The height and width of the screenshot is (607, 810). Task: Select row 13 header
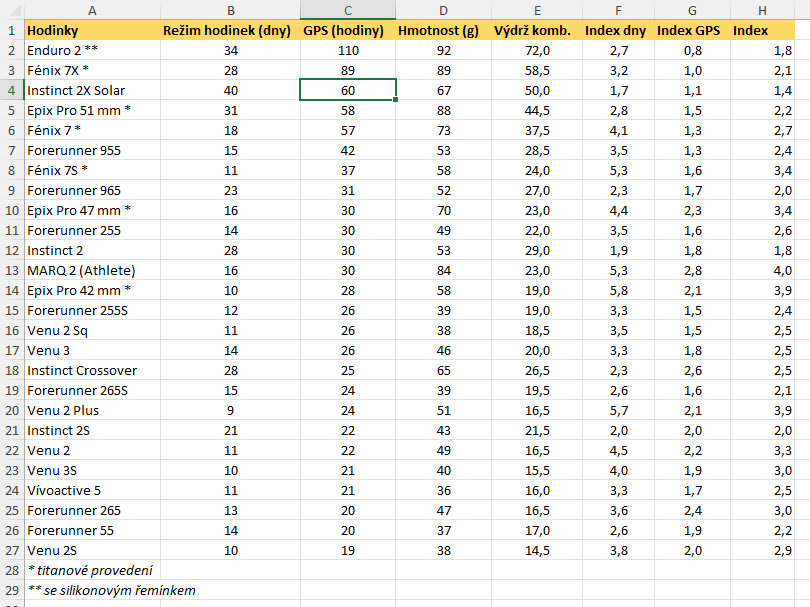(x=12, y=271)
